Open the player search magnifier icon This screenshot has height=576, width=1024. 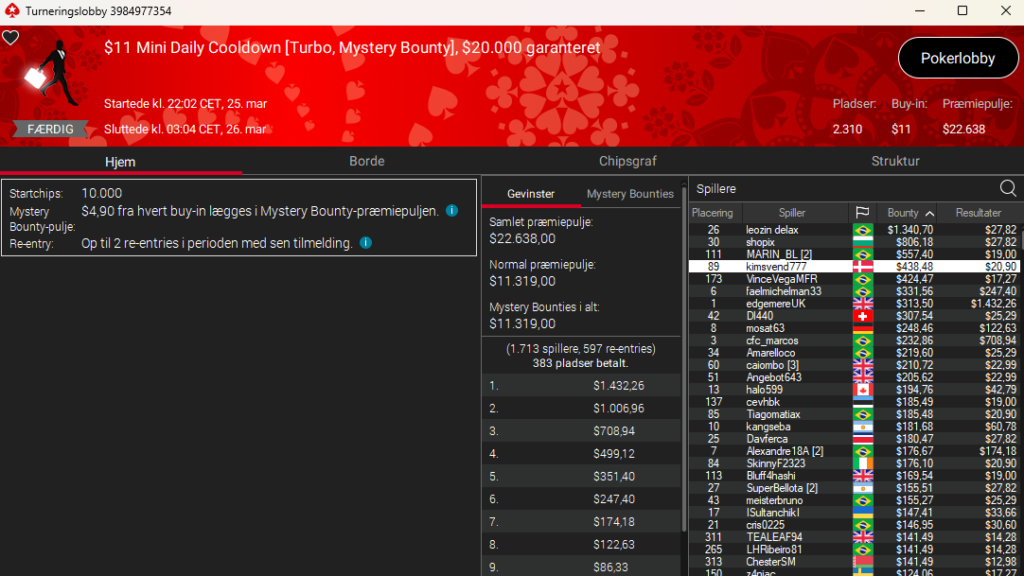click(1008, 188)
